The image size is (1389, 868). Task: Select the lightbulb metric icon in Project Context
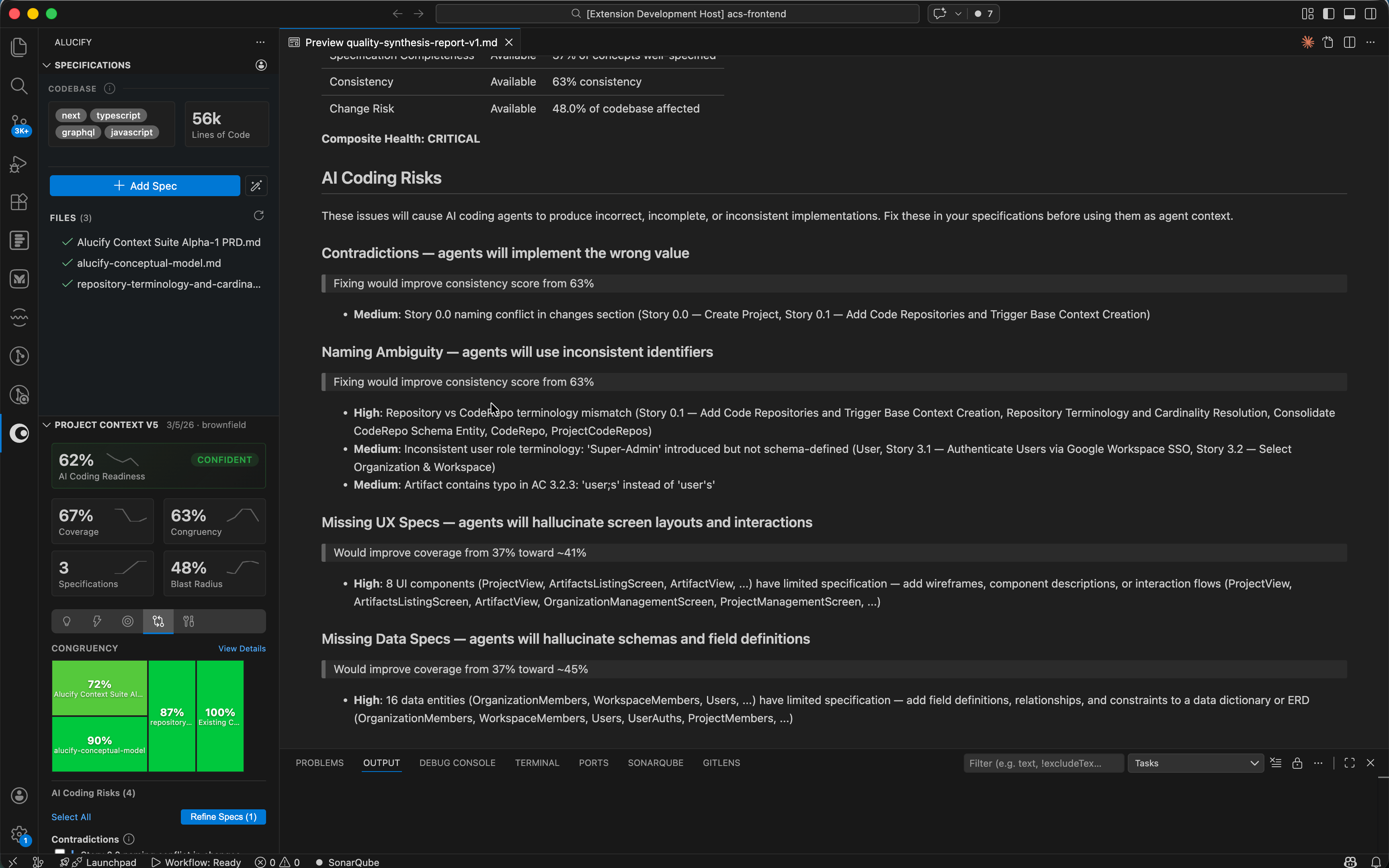[67, 621]
